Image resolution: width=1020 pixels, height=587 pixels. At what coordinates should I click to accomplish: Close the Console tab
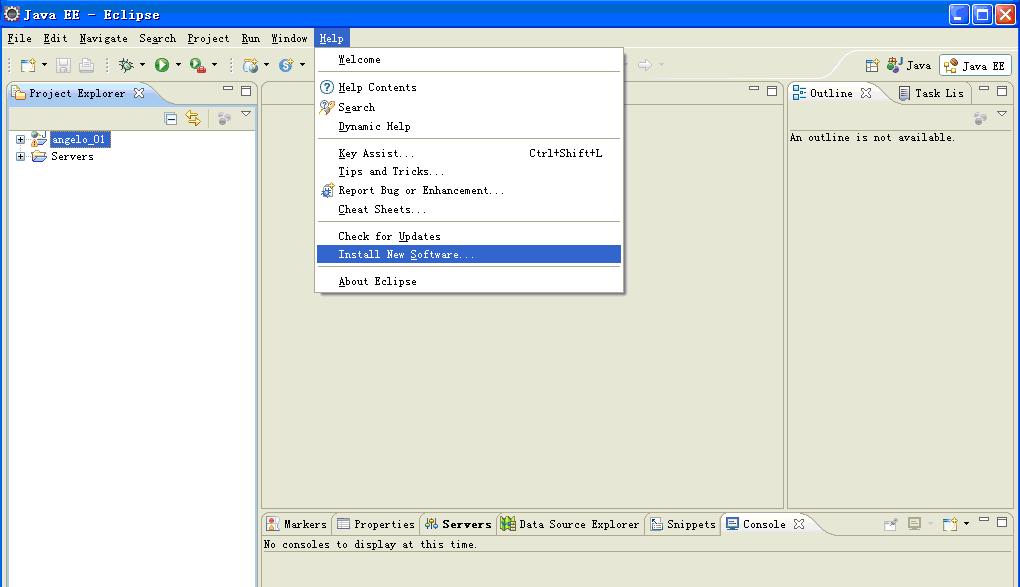click(x=799, y=524)
